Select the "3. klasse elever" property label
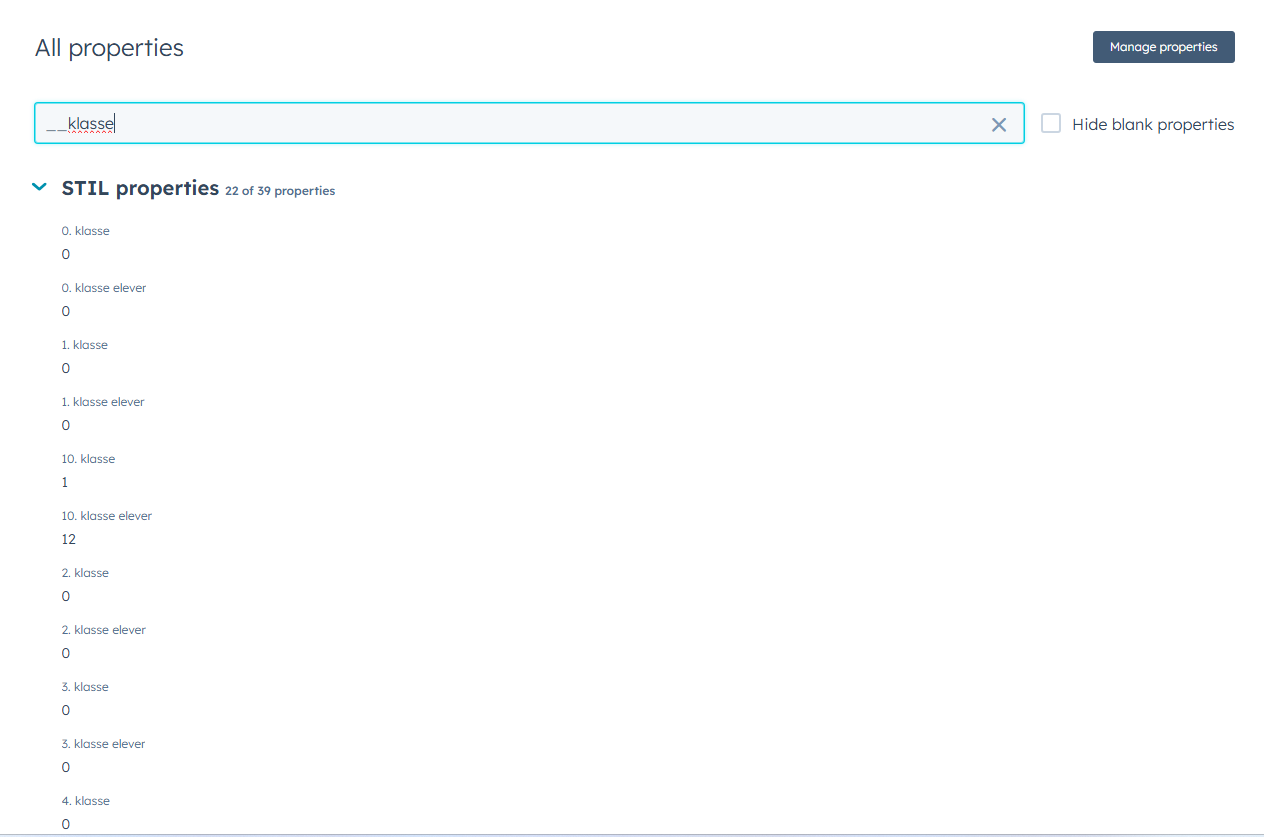 pyautogui.click(x=104, y=744)
